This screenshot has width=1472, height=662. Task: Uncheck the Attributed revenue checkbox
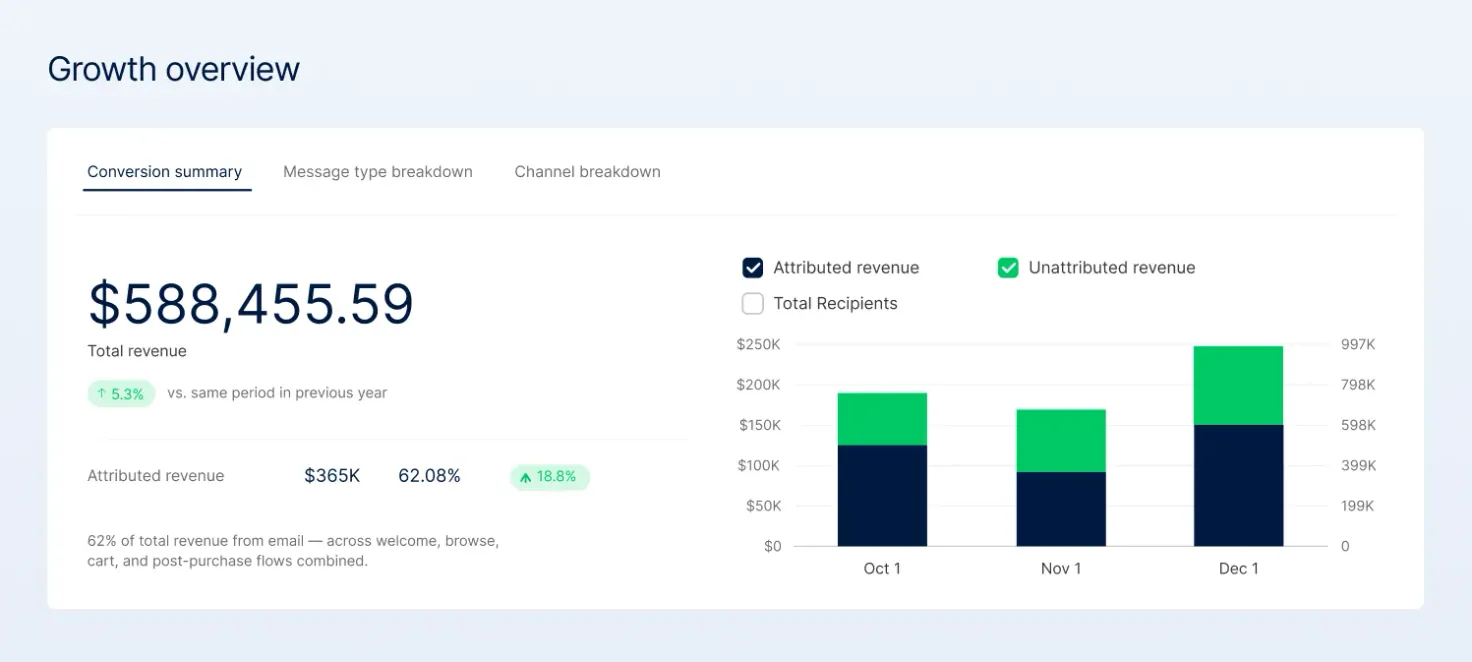click(753, 268)
